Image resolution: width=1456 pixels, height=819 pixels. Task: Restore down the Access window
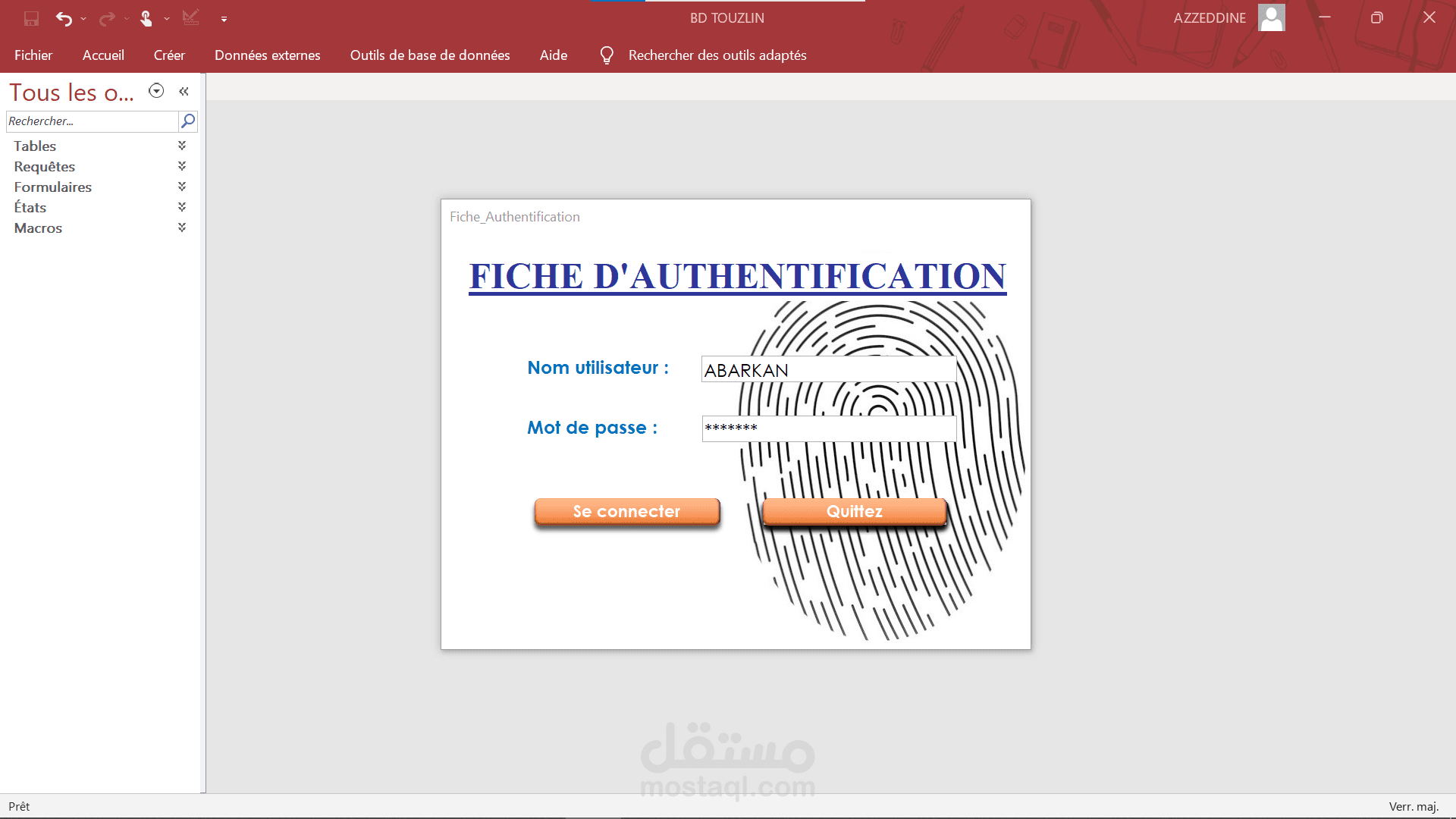point(1377,17)
